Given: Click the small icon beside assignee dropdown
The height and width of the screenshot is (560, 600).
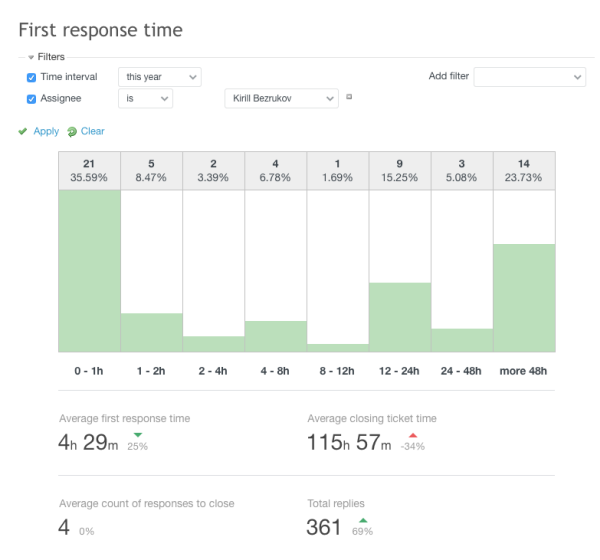Looking at the screenshot, I should click(x=349, y=97).
